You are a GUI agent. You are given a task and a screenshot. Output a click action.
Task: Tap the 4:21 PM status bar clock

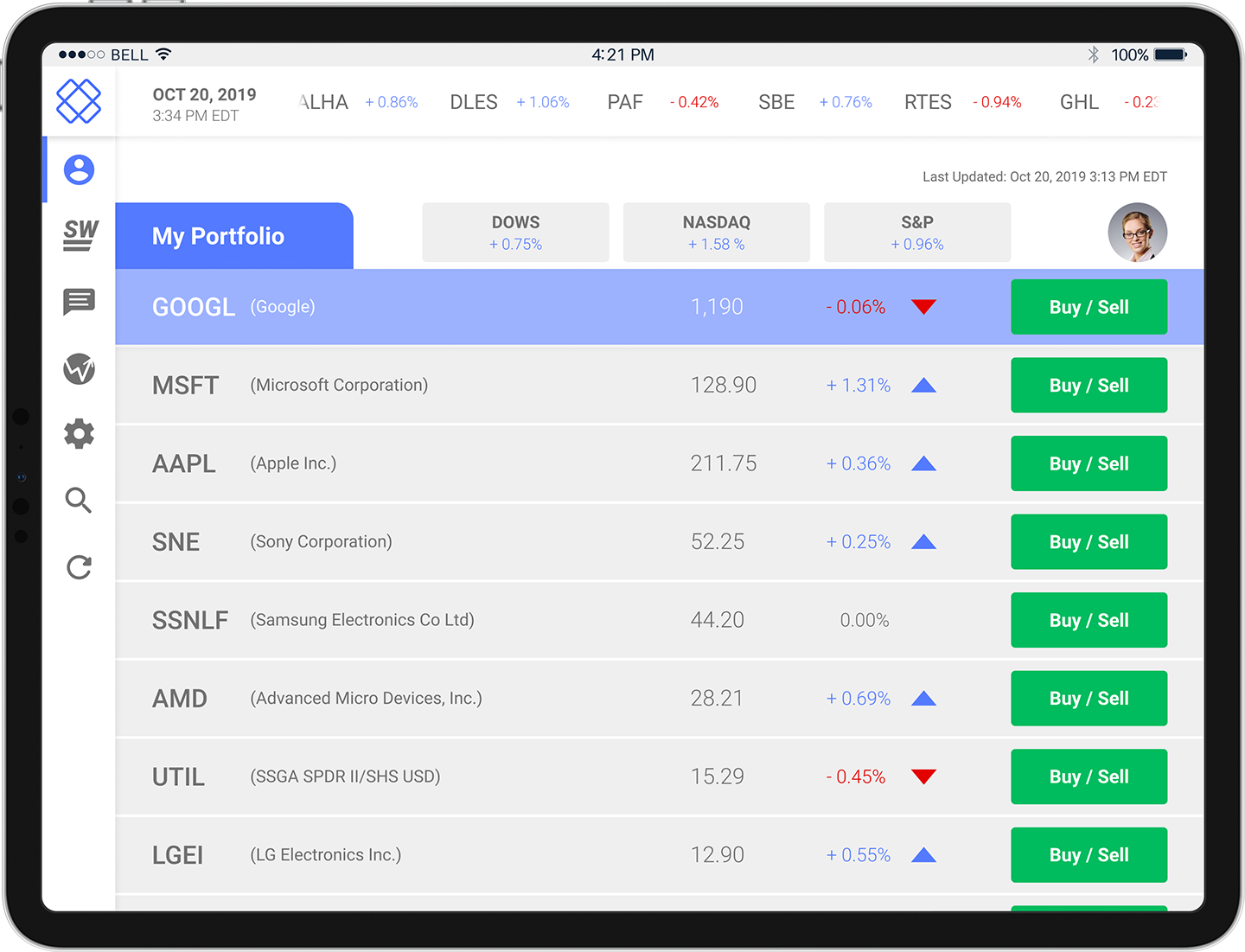coord(622,54)
